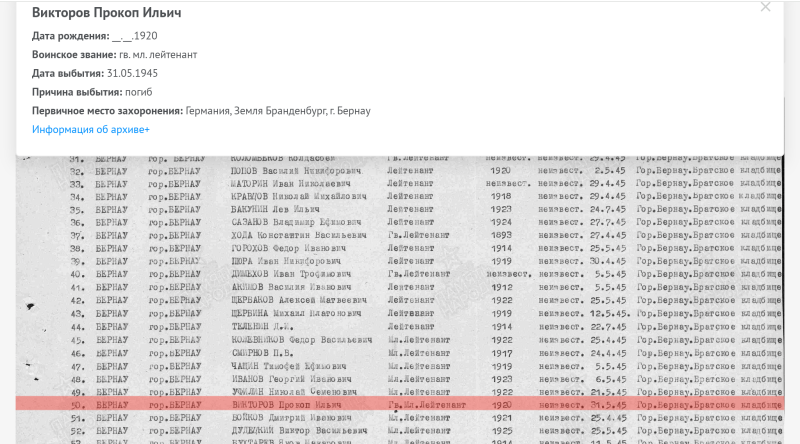Click the Дата выбытия value 31.05.1945

point(135,73)
